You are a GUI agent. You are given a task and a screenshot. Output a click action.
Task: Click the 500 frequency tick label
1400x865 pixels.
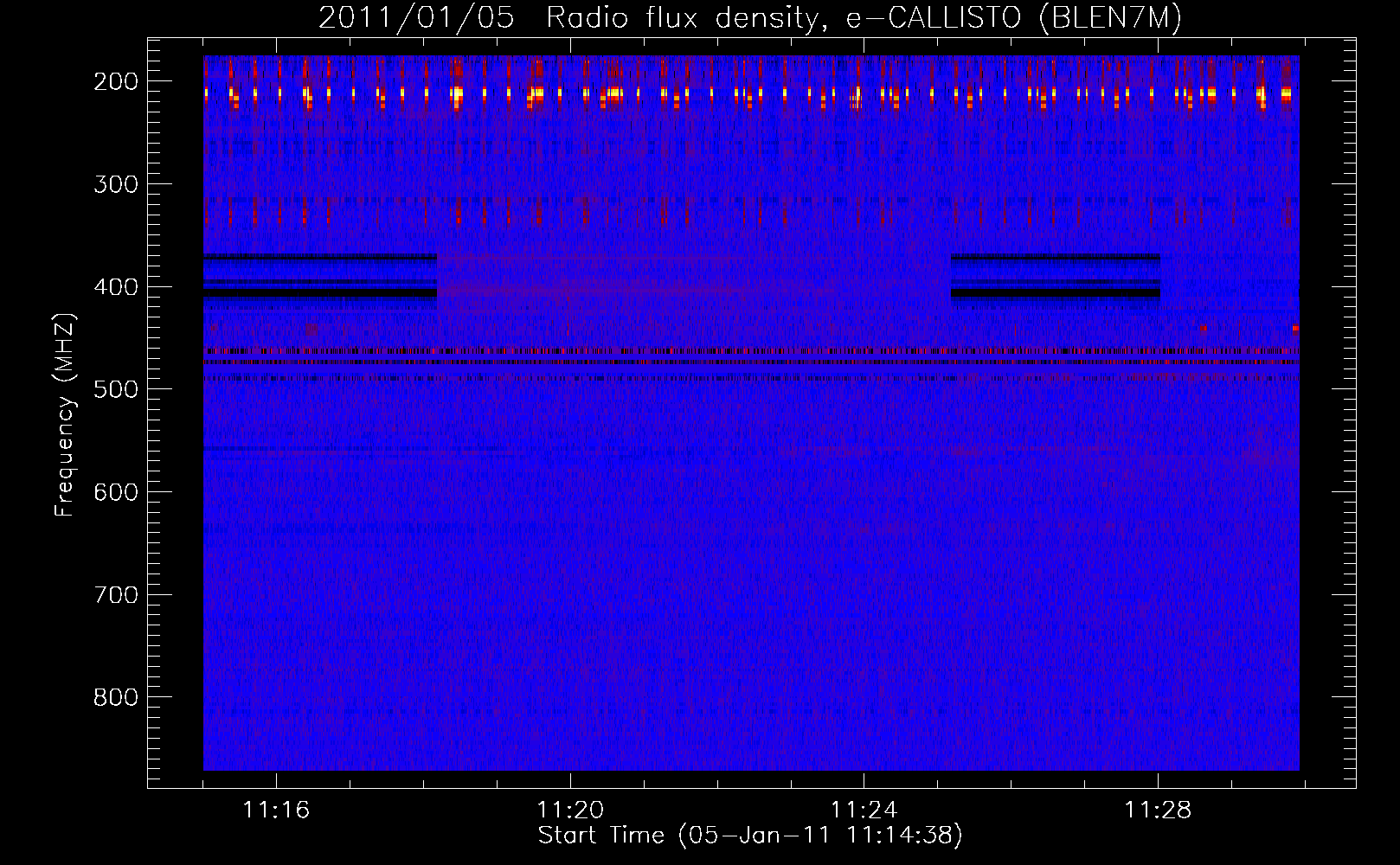click(x=115, y=389)
